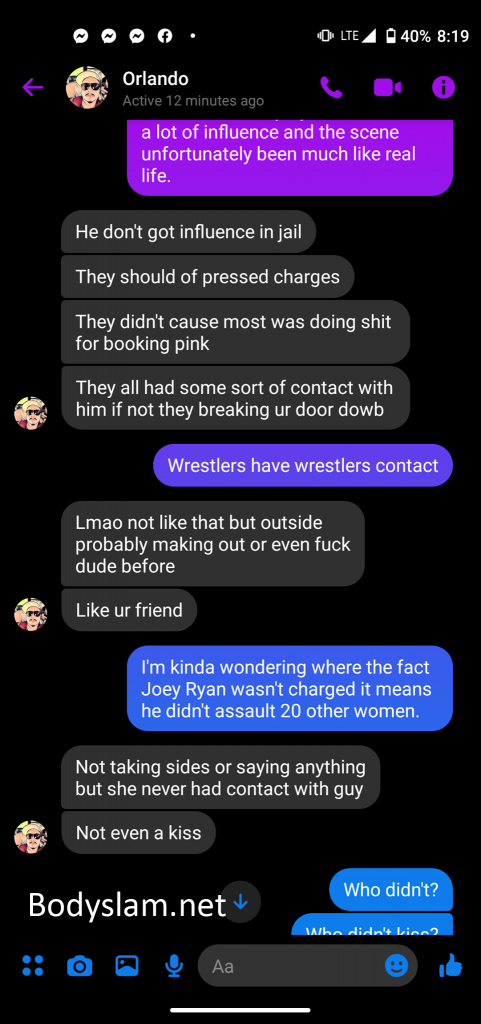Tap the 'Not even a kiss' message
This screenshot has height=1024, width=481.
pyautogui.click(x=138, y=832)
